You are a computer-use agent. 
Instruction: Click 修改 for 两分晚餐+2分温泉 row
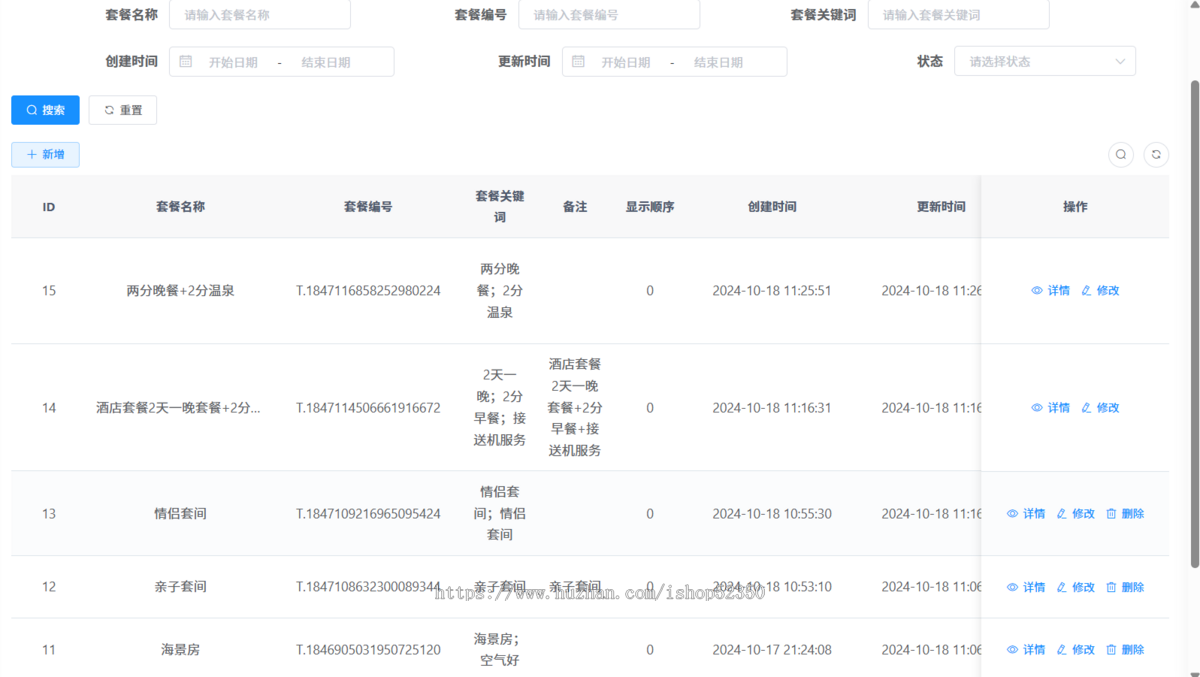point(1100,291)
